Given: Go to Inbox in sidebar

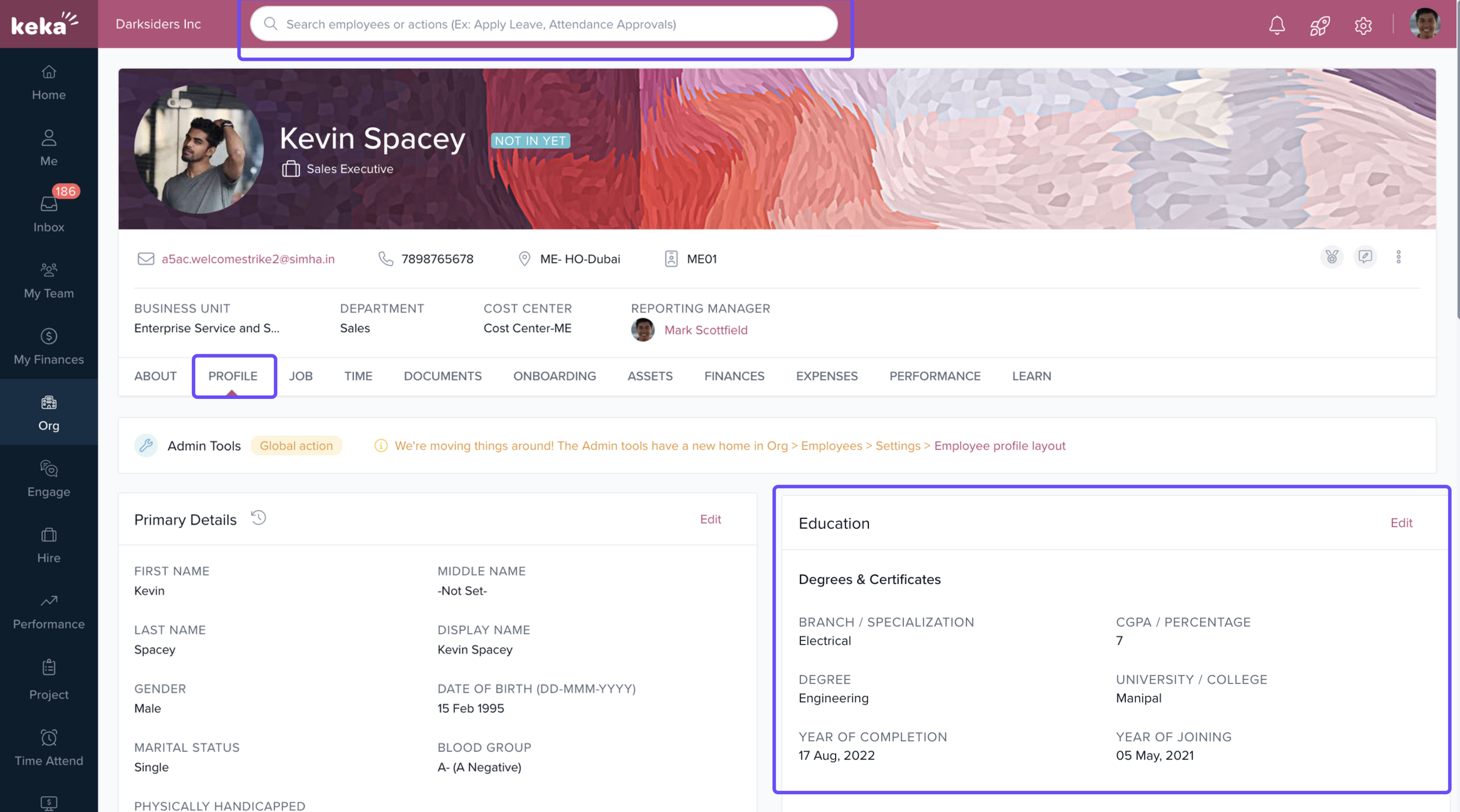Looking at the screenshot, I should [x=49, y=214].
